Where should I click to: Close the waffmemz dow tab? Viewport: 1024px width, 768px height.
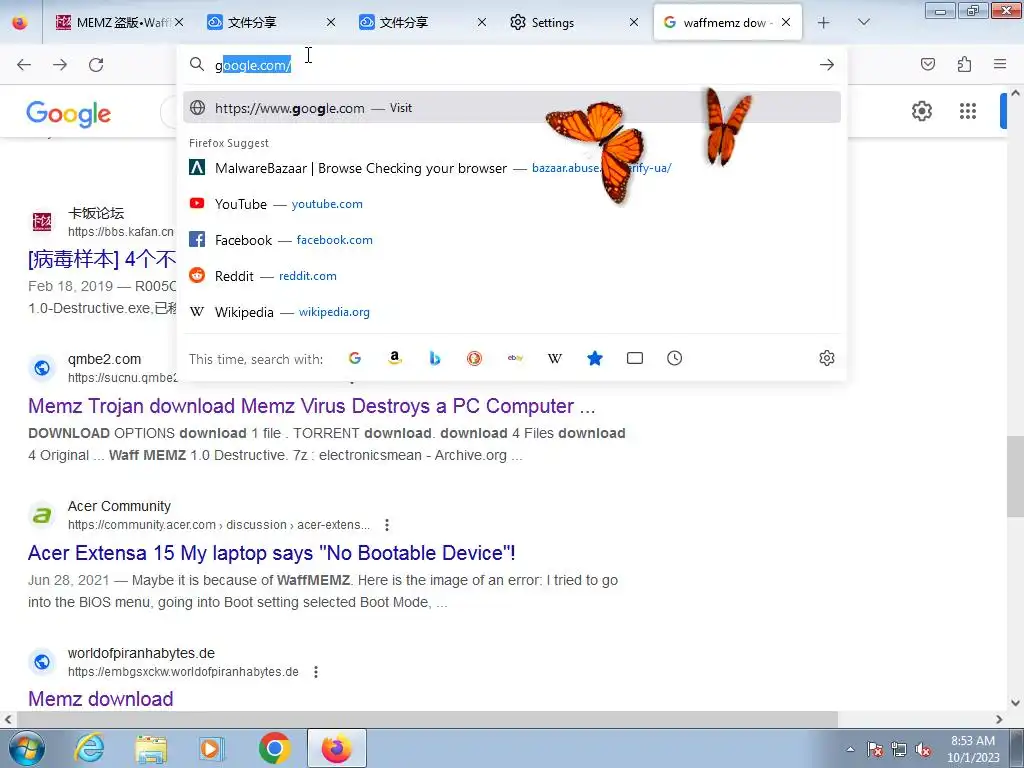click(786, 22)
